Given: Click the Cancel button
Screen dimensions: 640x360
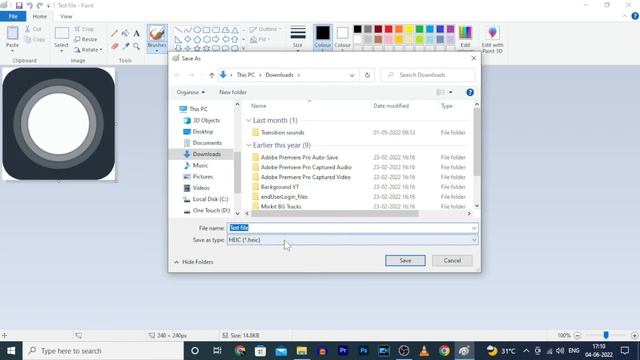Looking at the screenshot, I should pyautogui.click(x=452, y=260).
